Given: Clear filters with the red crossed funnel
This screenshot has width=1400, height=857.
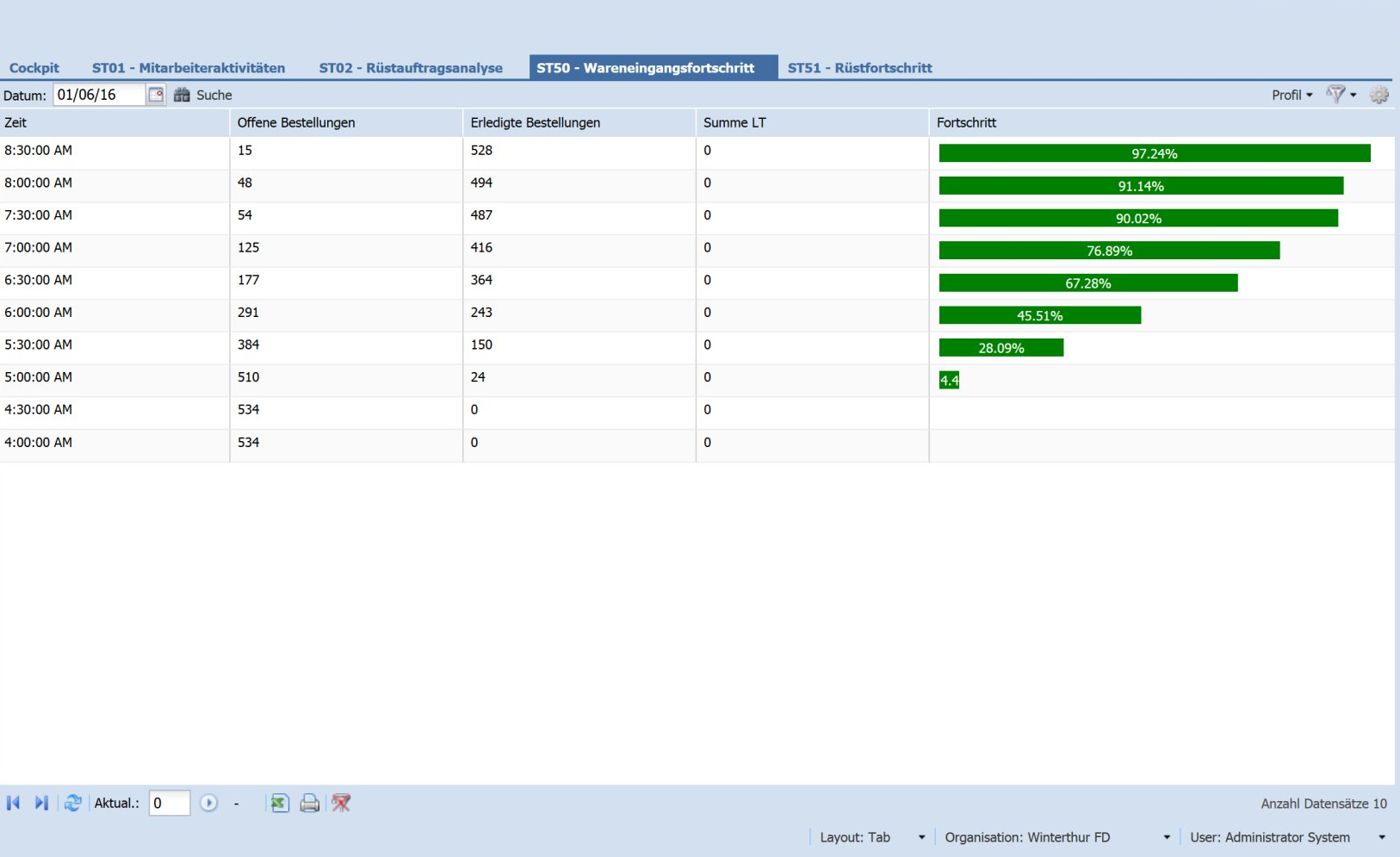Looking at the screenshot, I should coord(341,803).
